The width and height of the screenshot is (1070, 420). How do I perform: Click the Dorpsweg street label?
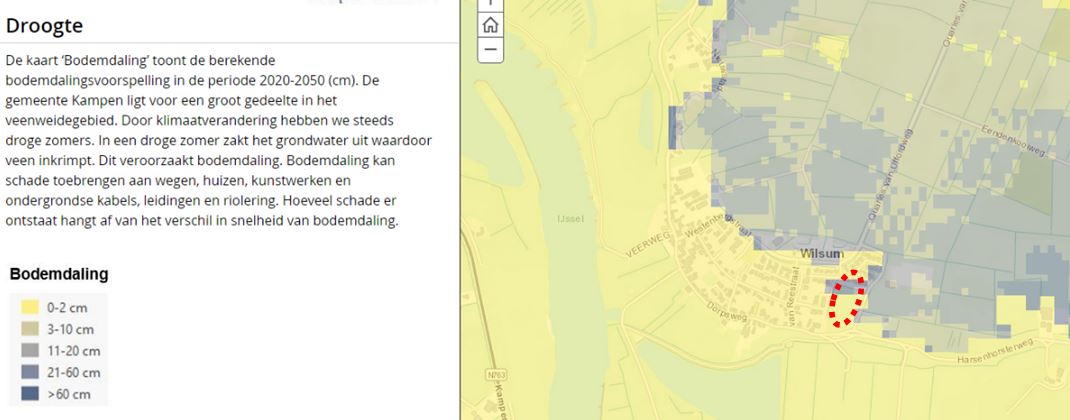pos(728,312)
